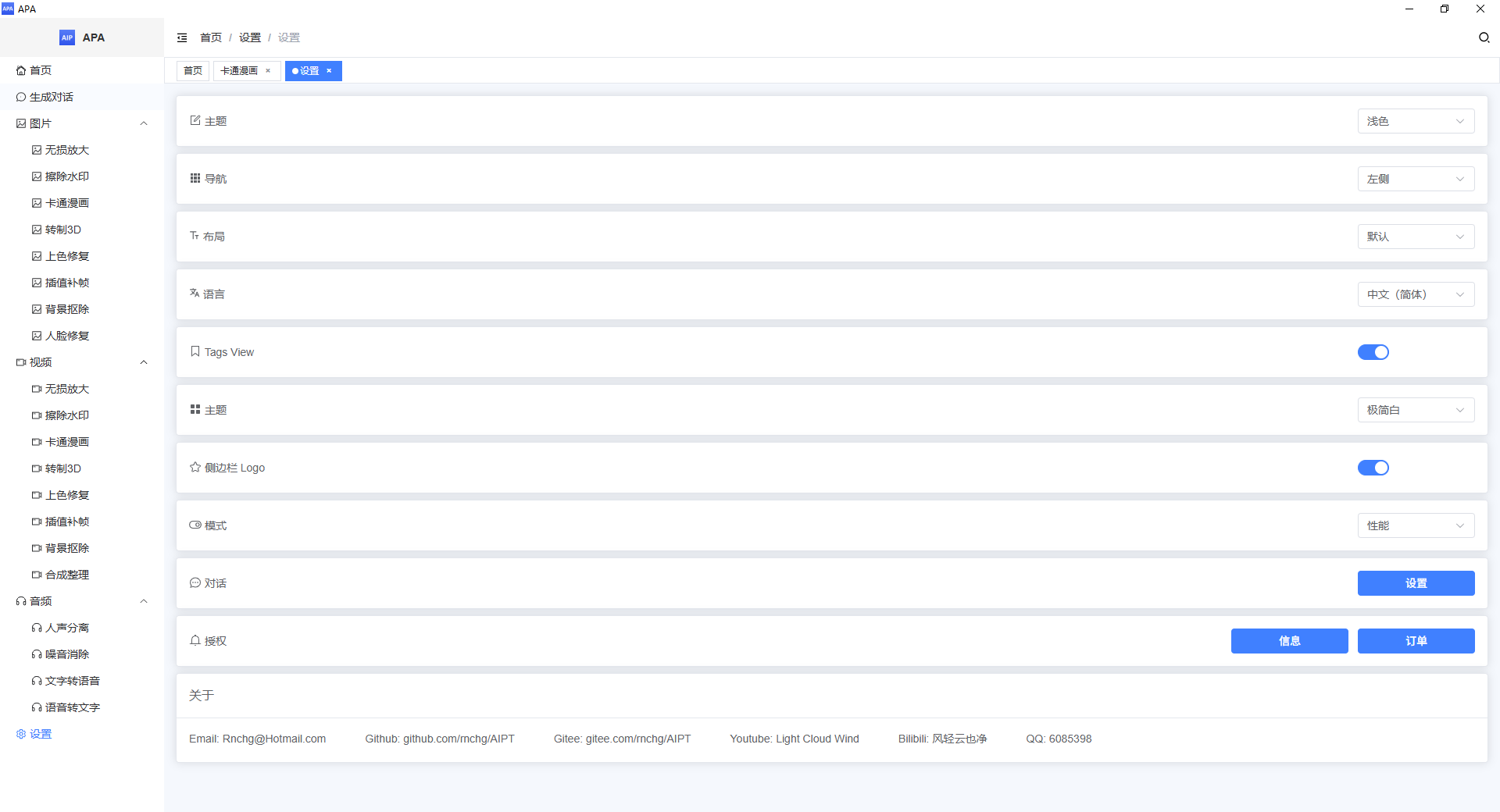Image resolution: width=1500 pixels, height=812 pixels.
Task: Collapse the sidebar with the hamburger icon
Action: coord(182,37)
